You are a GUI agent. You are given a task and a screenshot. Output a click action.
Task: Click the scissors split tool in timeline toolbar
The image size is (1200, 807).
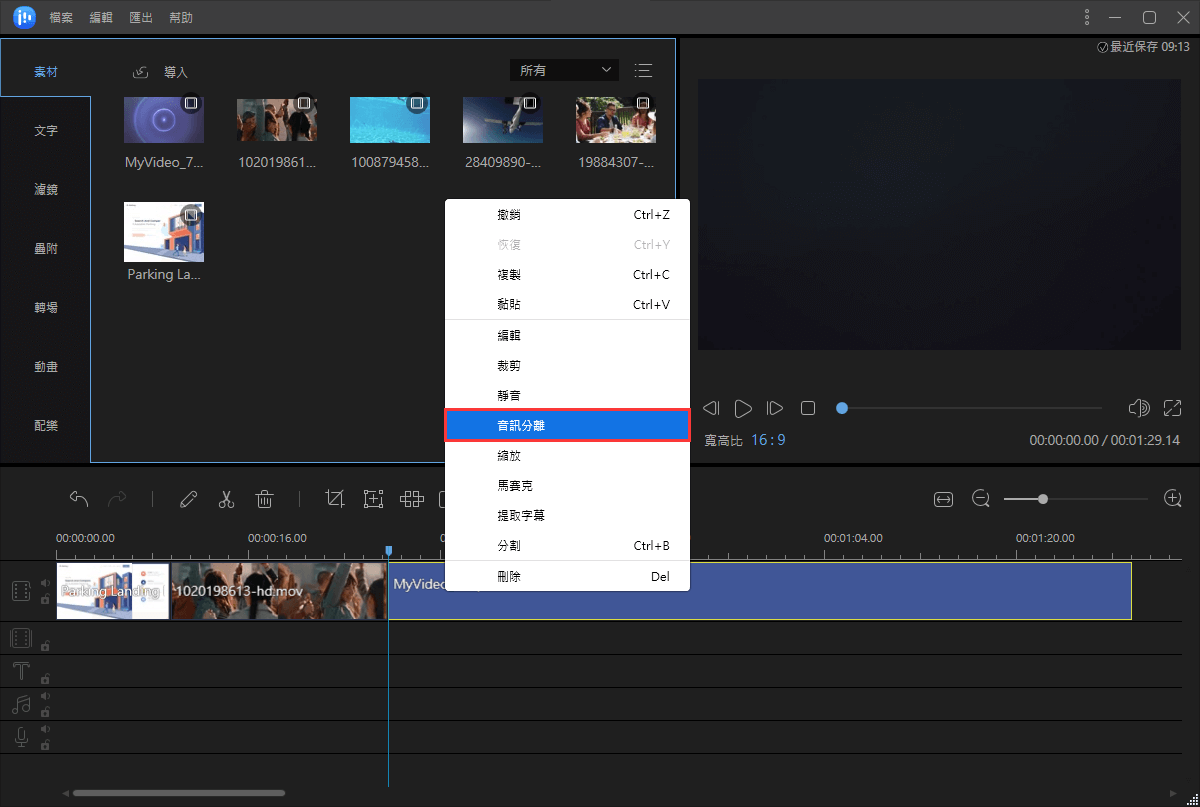click(x=227, y=499)
